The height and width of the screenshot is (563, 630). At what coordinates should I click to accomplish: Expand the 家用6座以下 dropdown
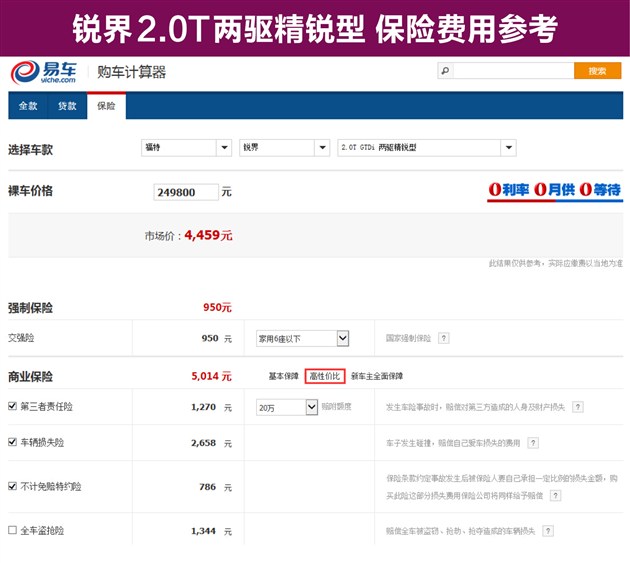(302, 339)
